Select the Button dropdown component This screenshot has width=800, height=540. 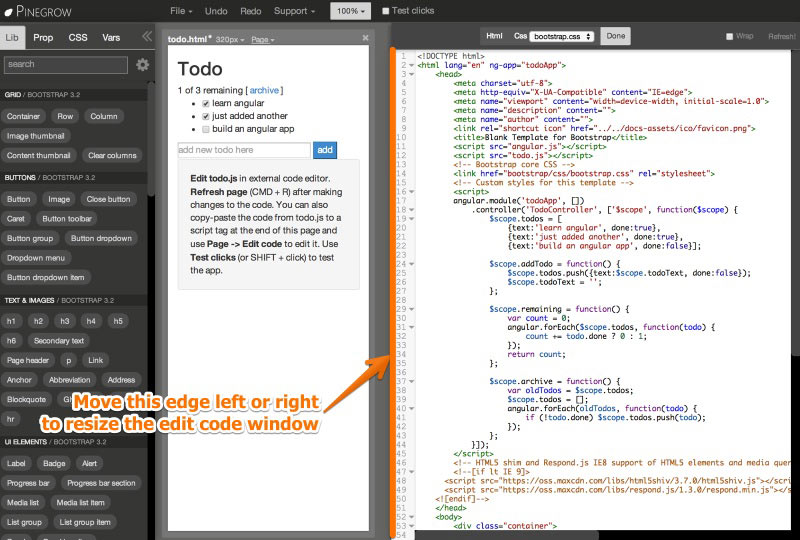click(x=101, y=238)
